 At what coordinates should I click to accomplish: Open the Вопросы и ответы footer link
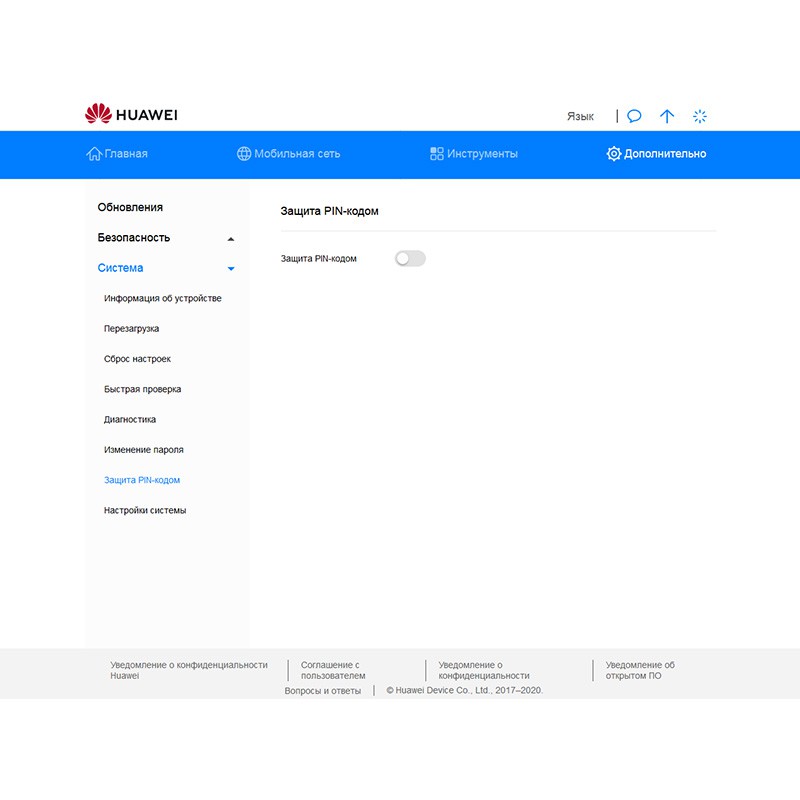(322, 690)
